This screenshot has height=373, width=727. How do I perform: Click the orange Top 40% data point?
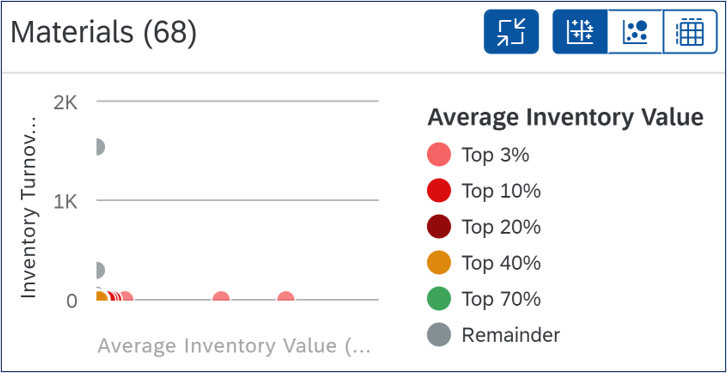coord(102,296)
